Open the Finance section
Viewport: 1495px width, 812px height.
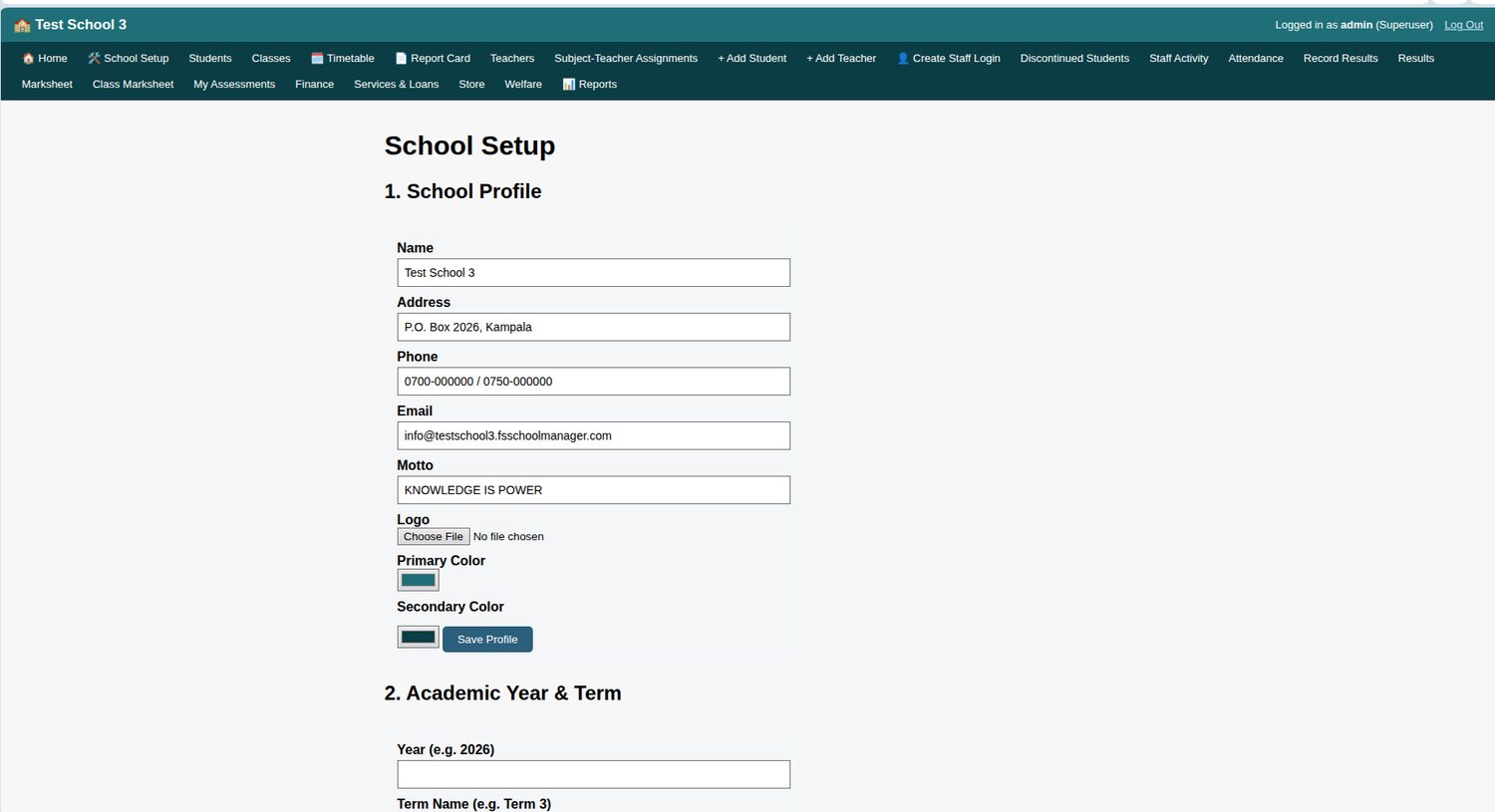[x=314, y=85]
